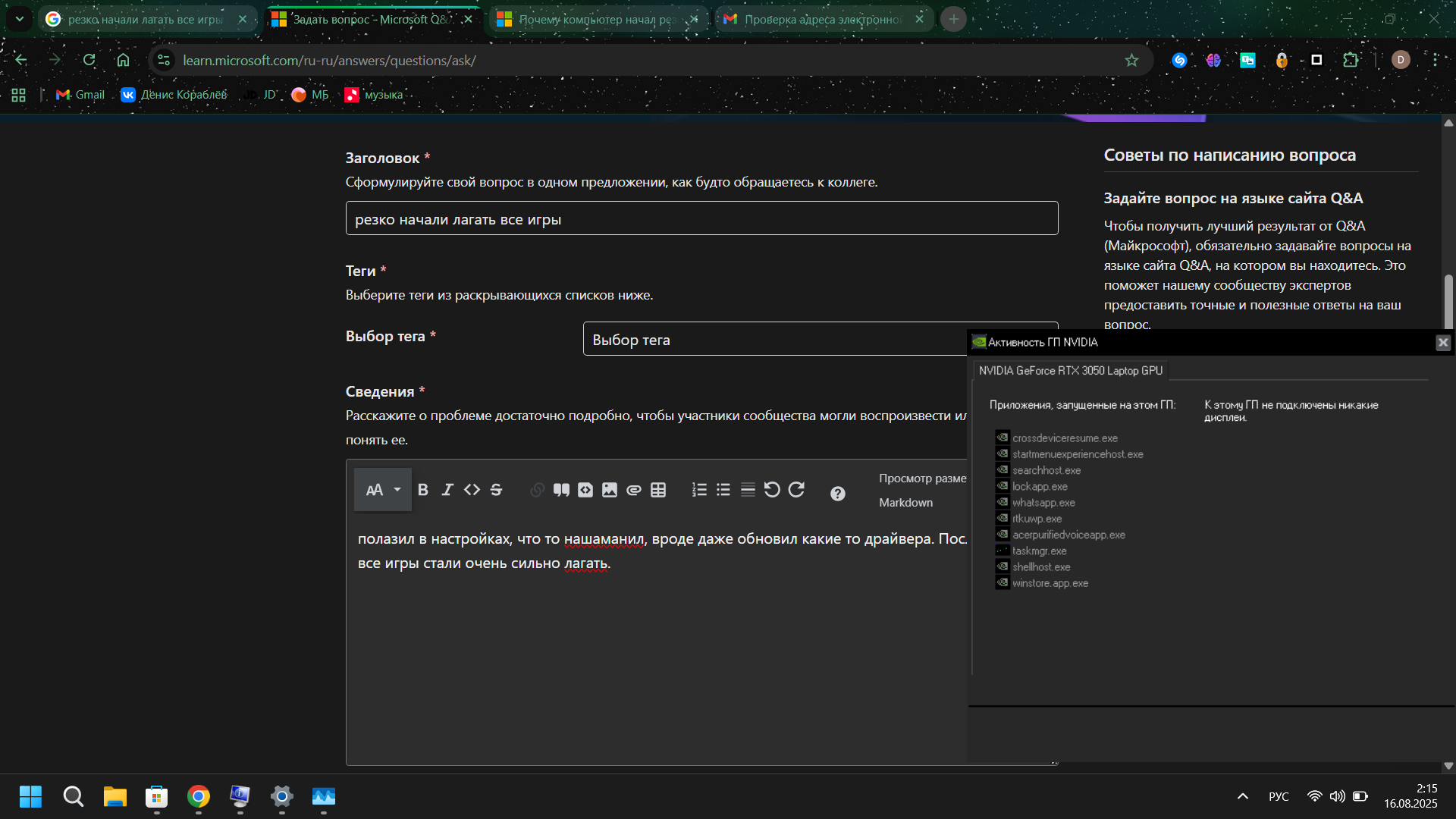Undo the last edit in the editor
The width and height of the screenshot is (1456, 819).
772,490
